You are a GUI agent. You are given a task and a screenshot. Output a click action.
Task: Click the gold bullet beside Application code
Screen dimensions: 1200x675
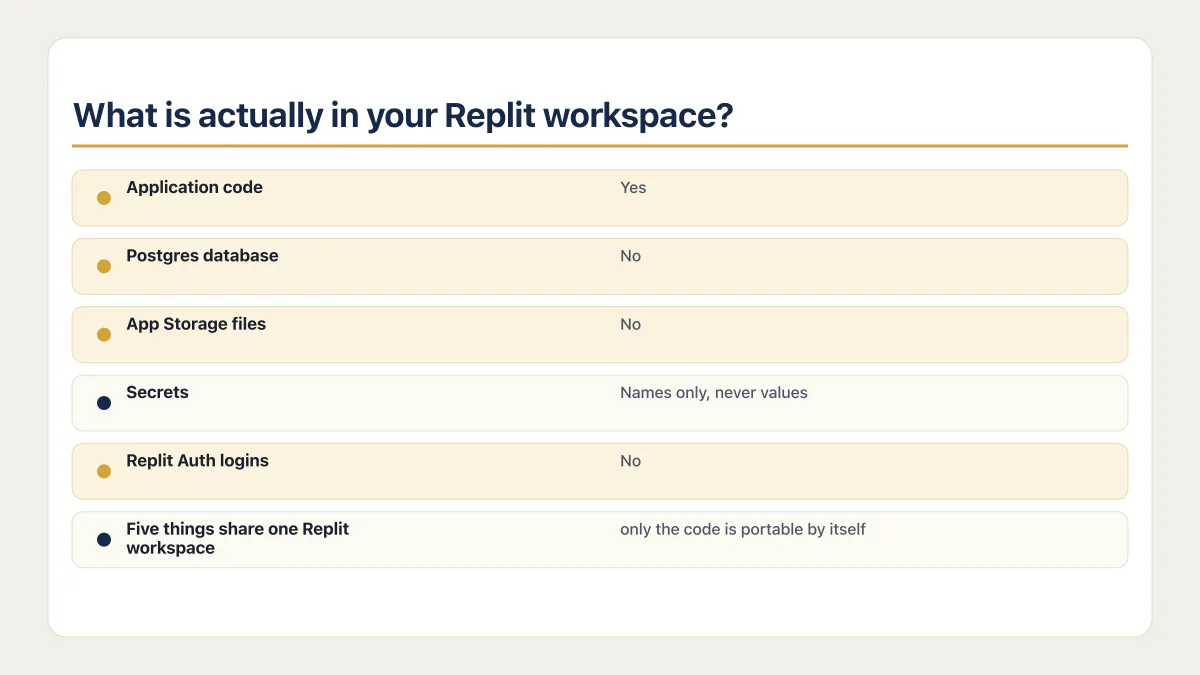(104, 198)
